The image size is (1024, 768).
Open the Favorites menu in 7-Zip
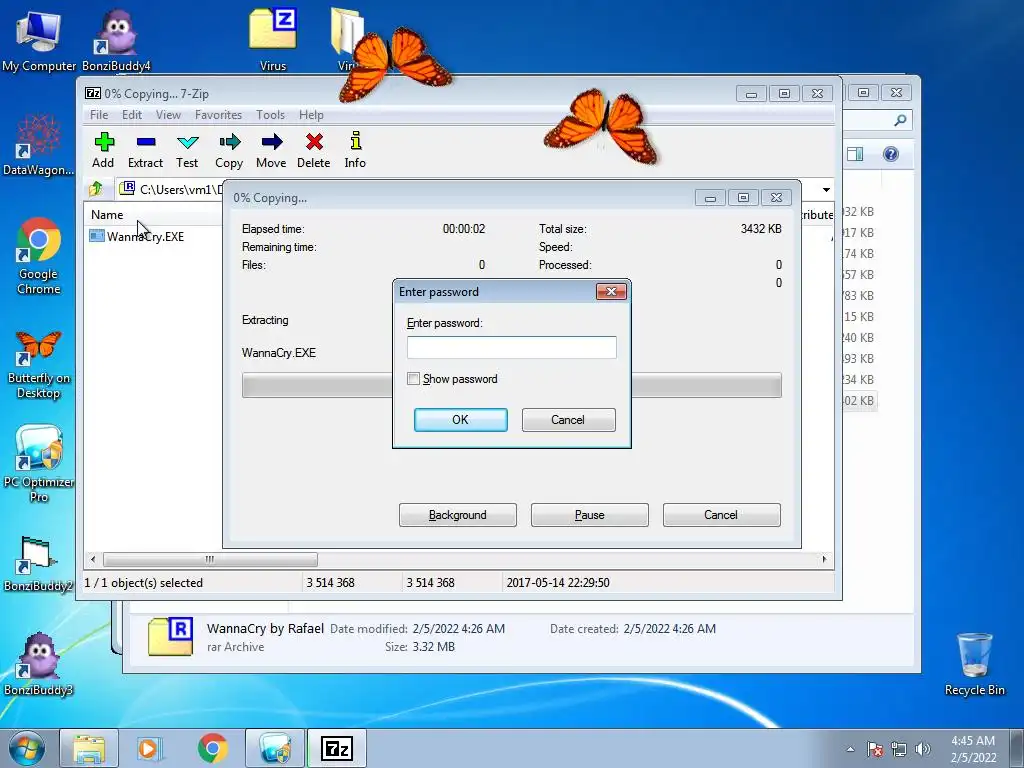coord(218,115)
